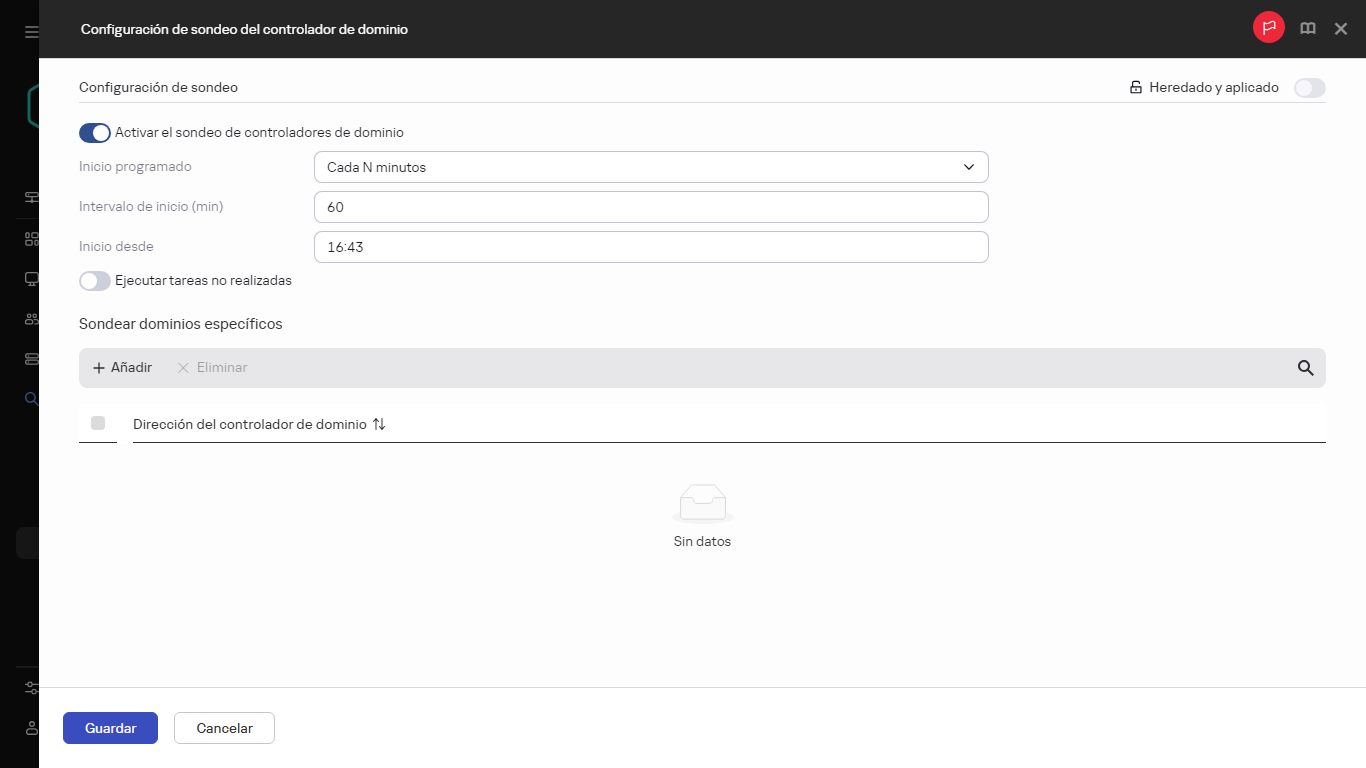The height and width of the screenshot is (768, 1366).
Task: Click the settings sliders icon at sidebar bottom
Action: [30, 688]
